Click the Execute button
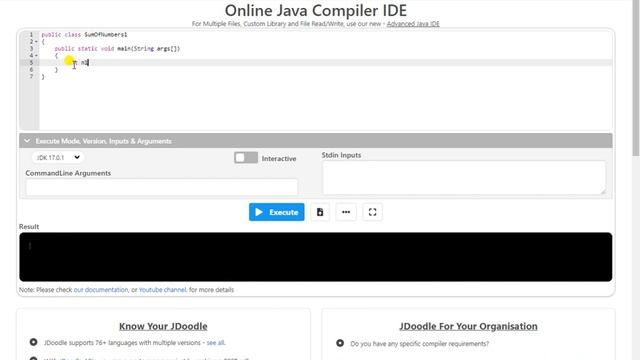This screenshot has height=360, width=640. [277, 212]
